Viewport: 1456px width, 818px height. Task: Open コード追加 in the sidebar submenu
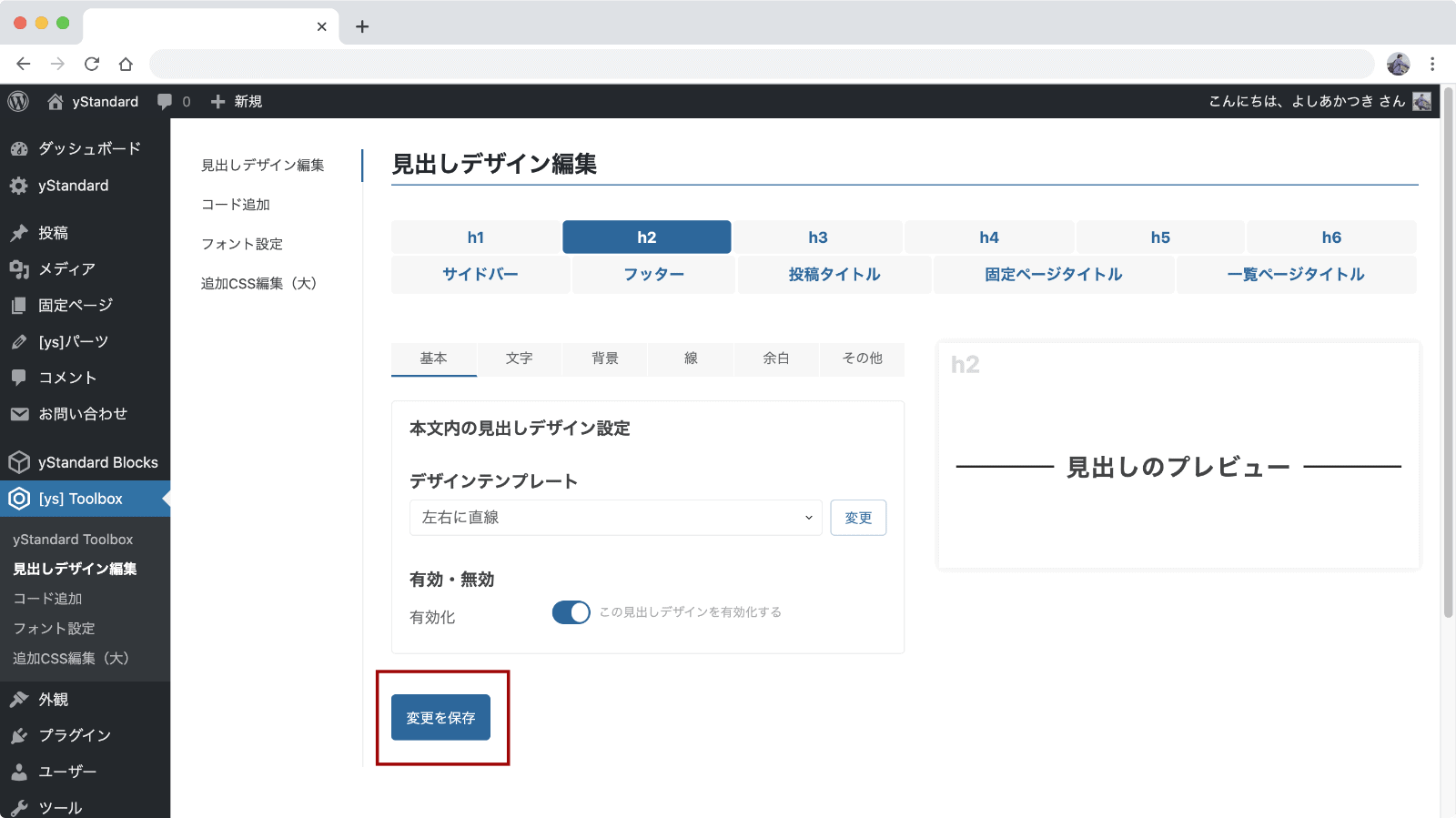pyautogui.click(x=47, y=599)
